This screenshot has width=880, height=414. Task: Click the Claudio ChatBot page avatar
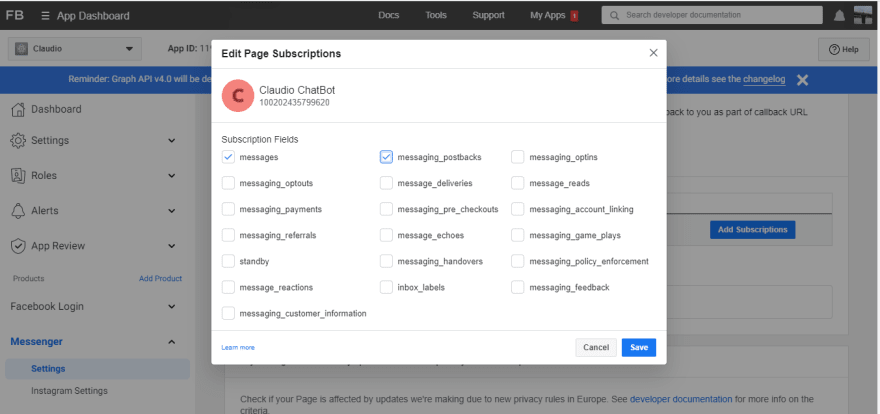238,95
